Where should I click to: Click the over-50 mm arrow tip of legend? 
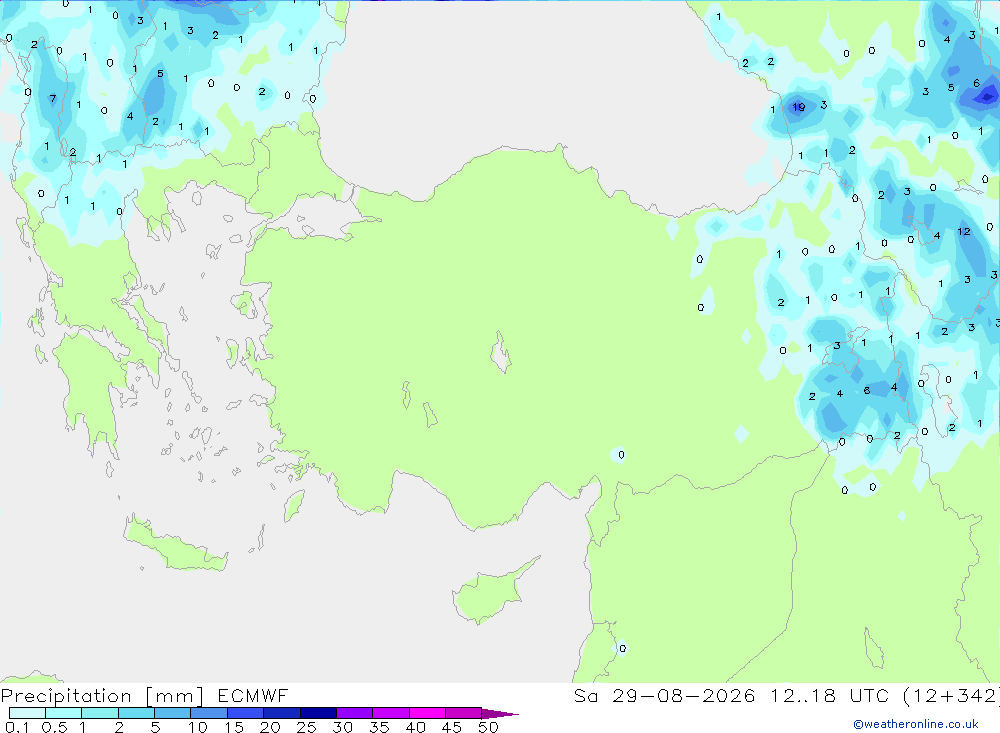[500, 714]
